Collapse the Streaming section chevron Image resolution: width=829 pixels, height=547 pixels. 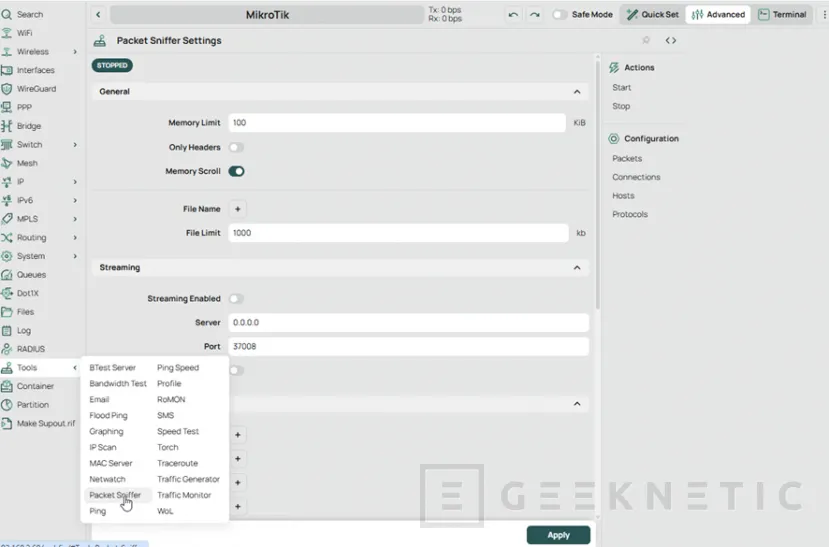pyautogui.click(x=576, y=268)
